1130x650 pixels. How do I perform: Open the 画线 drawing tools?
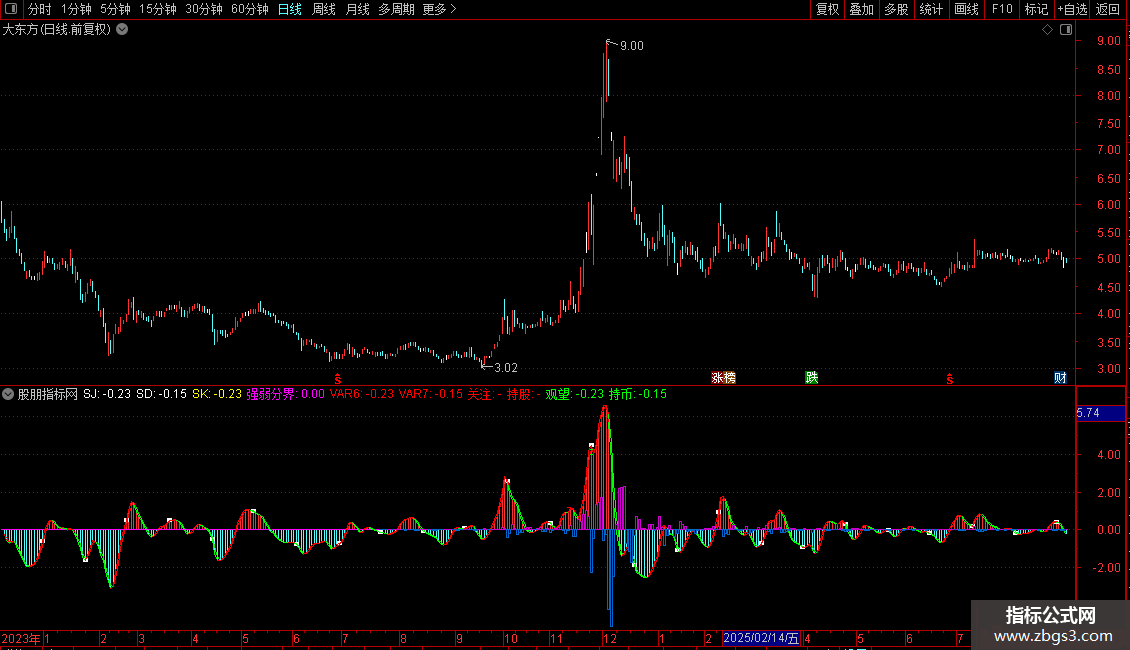click(966, 9)
